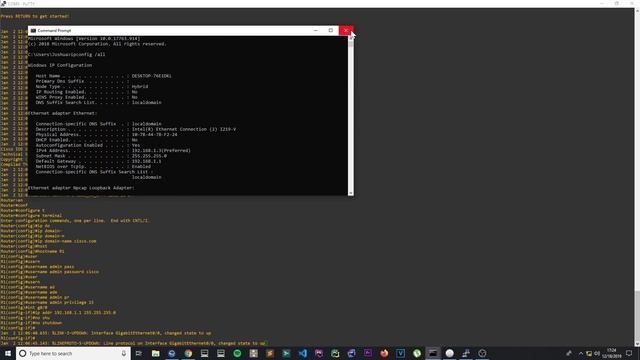Launch Spotify from the taskbar
Screen dimensions: 640x360
(x=237, y=353)
